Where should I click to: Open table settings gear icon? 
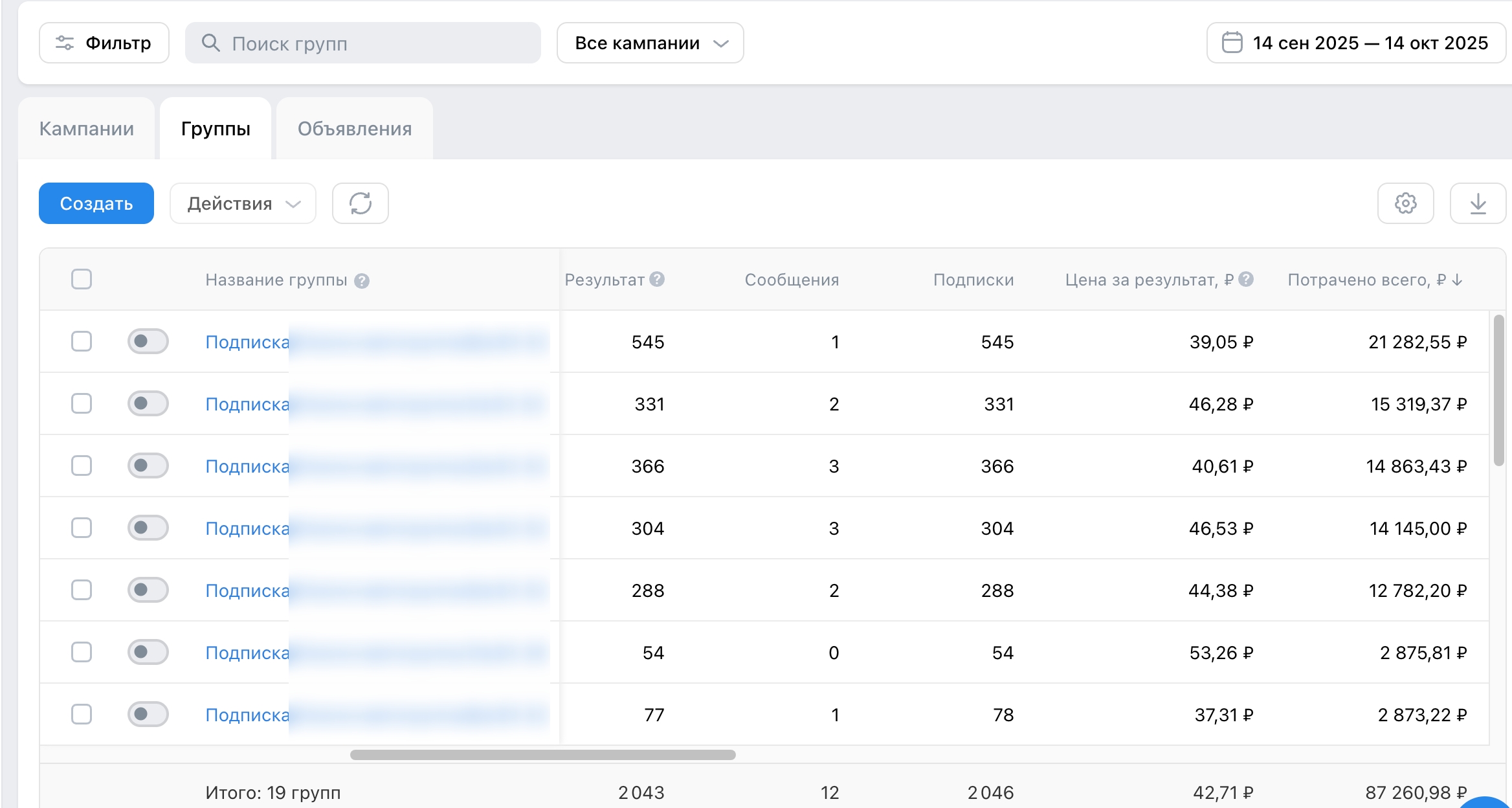1405,203
